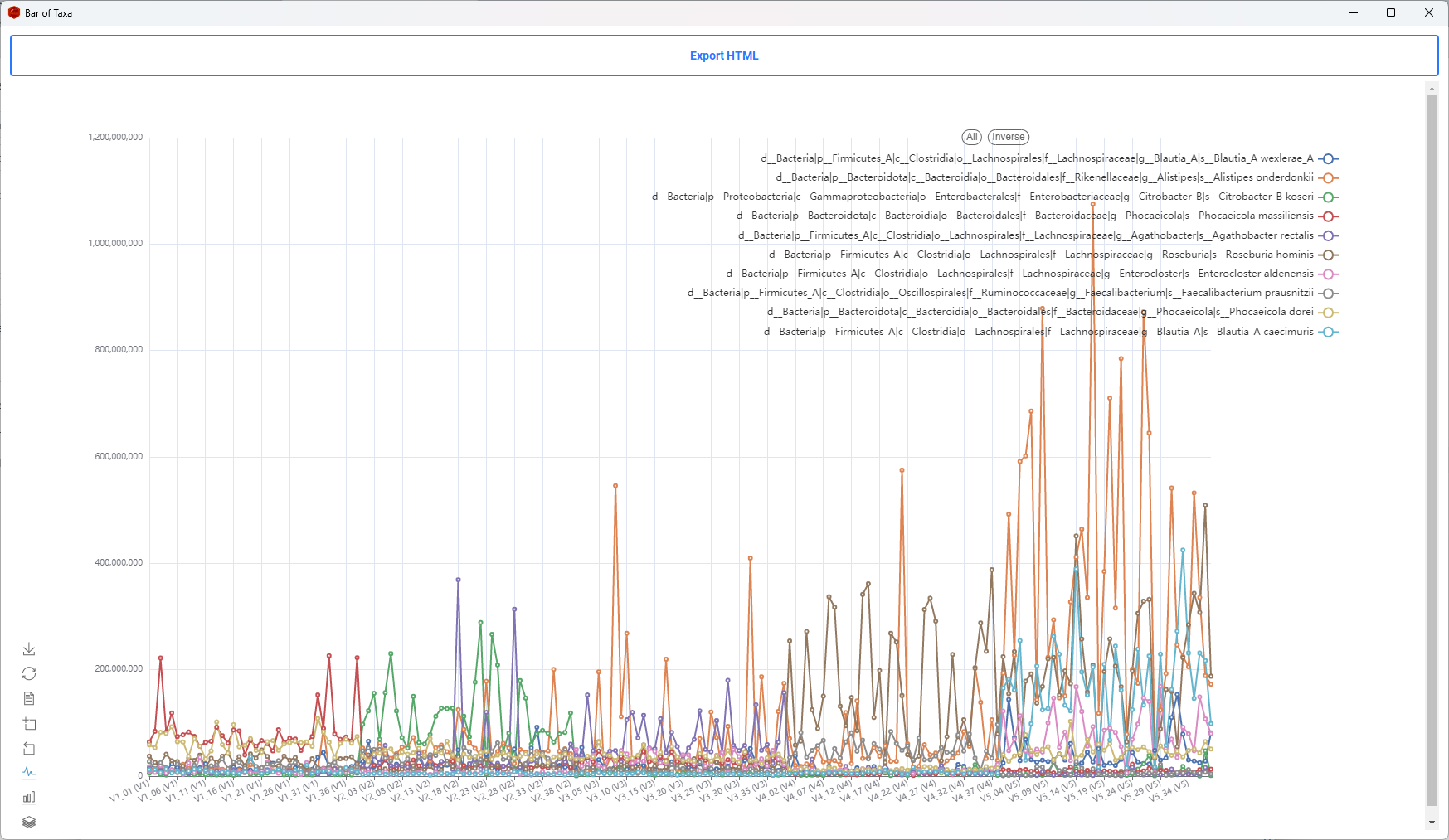1449x840 pixels.
Task: Click the vertical scrollbar thumb
Action: coord(1432,450)
